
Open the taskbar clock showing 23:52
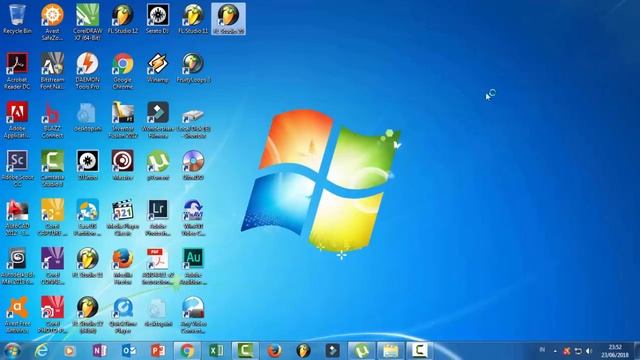tap(614, 351)
